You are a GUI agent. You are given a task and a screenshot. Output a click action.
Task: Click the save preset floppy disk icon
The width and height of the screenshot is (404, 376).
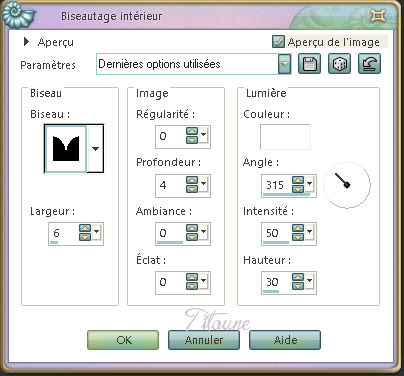[309, 64]
